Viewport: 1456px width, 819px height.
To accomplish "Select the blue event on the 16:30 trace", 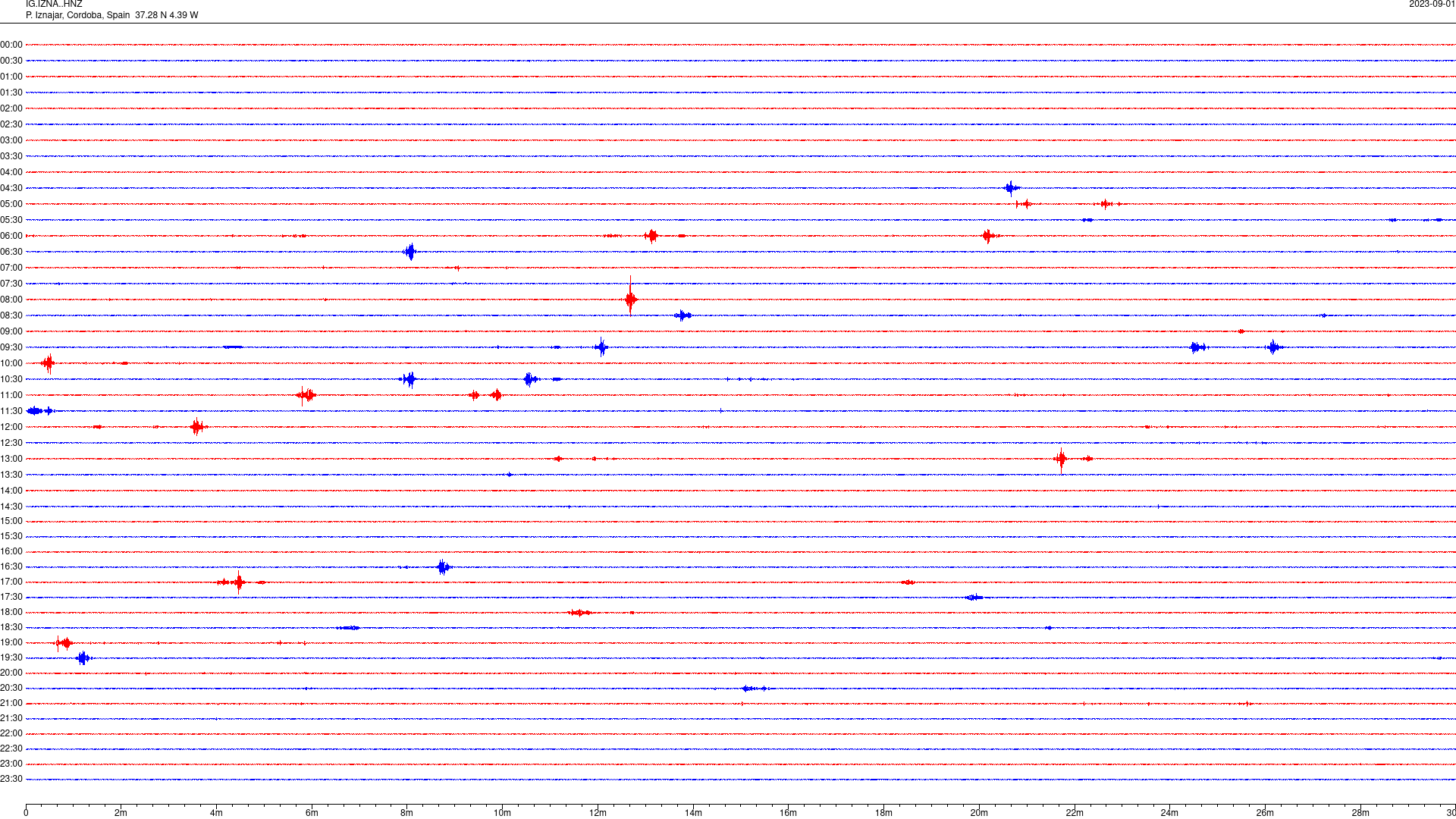I will click(444, 566).
